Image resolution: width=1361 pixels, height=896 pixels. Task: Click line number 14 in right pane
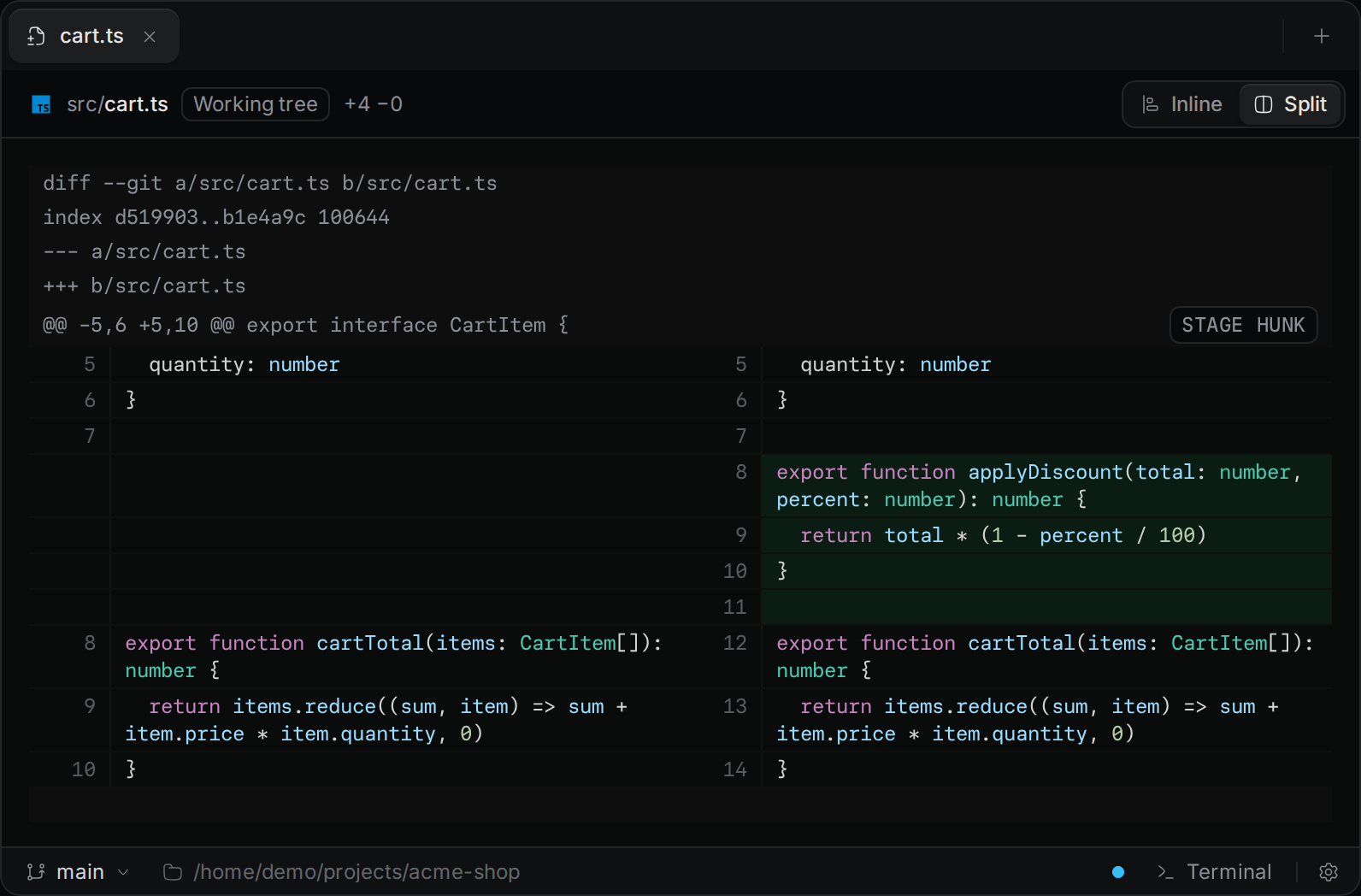click(x=735, y=769)
